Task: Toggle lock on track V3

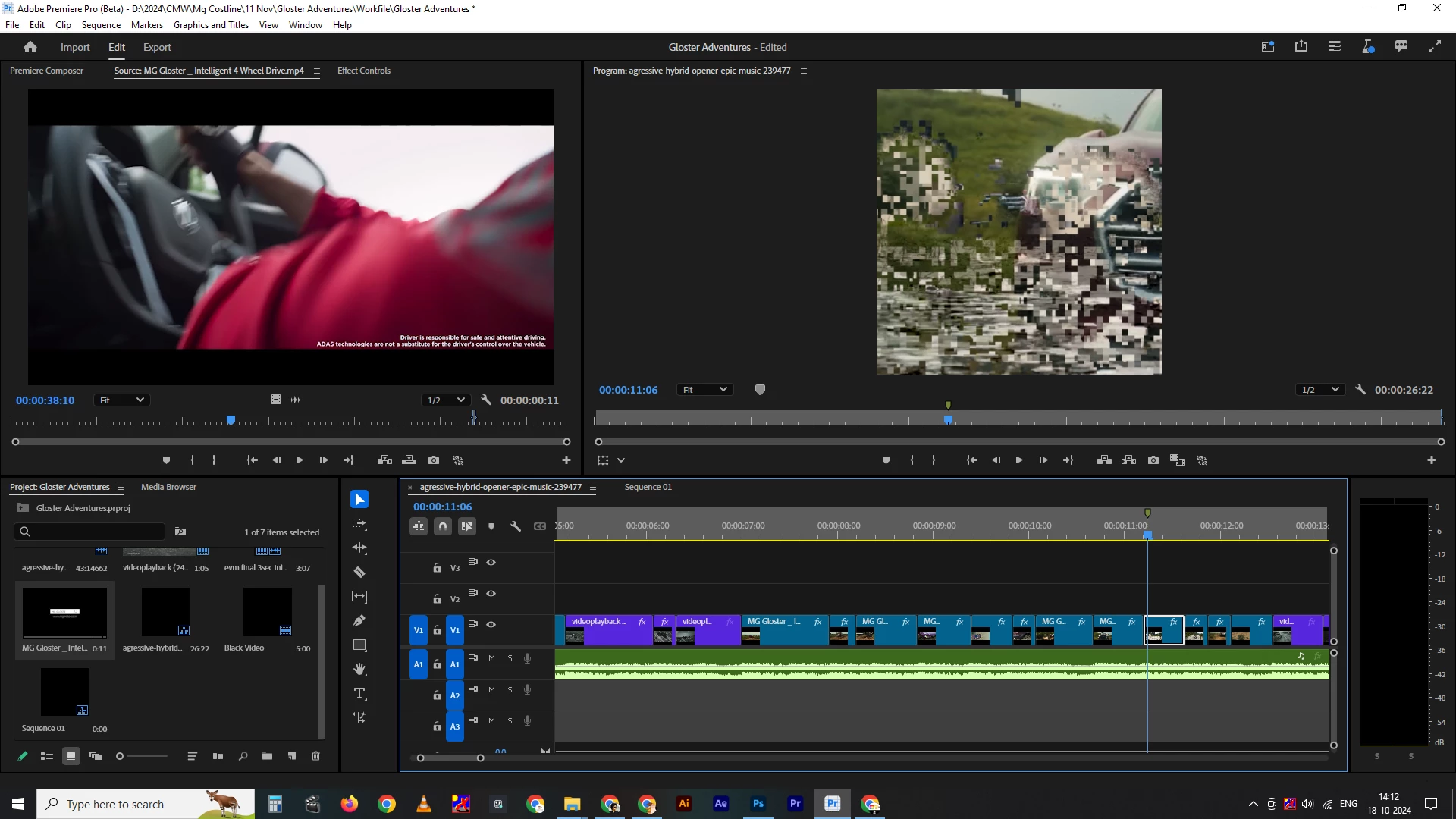Action: 437,568
